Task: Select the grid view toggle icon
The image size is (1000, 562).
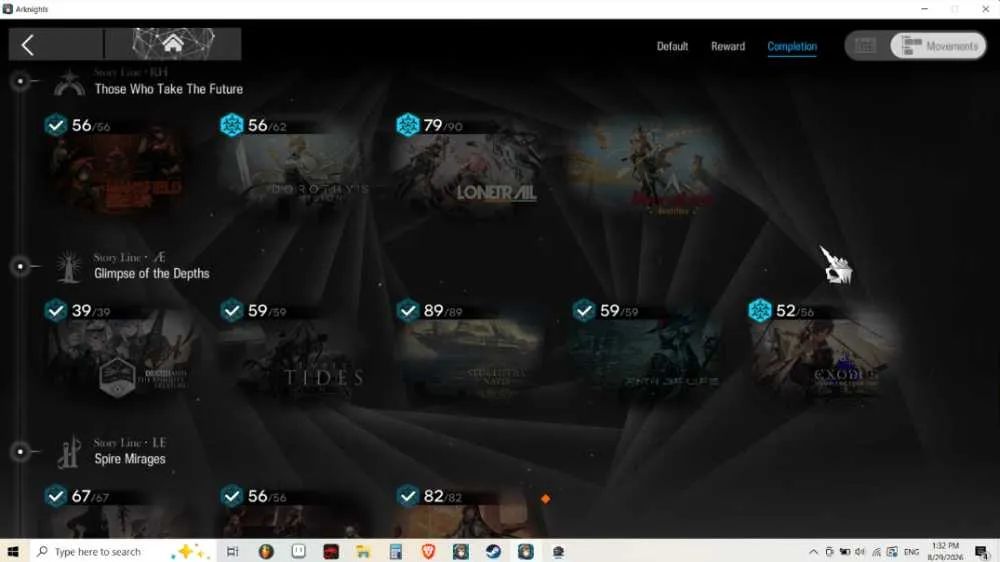Action: tap(865, 46)
